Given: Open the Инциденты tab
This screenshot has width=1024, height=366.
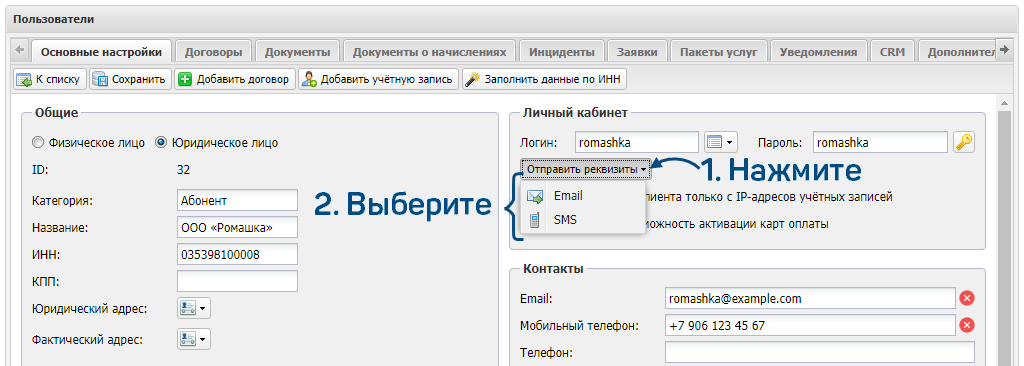Looking at the screenshot, I should point(562,52).
